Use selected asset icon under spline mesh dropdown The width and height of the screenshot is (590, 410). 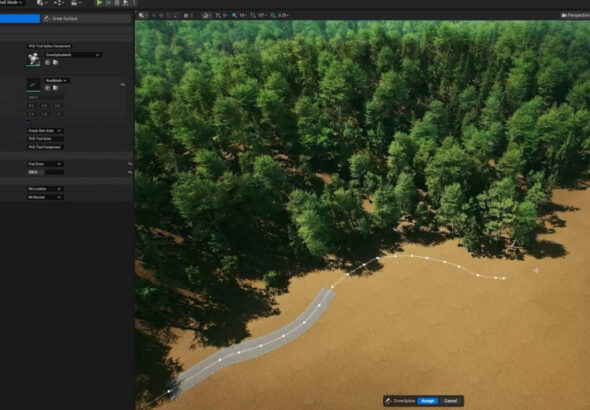[x=47, y=62]
